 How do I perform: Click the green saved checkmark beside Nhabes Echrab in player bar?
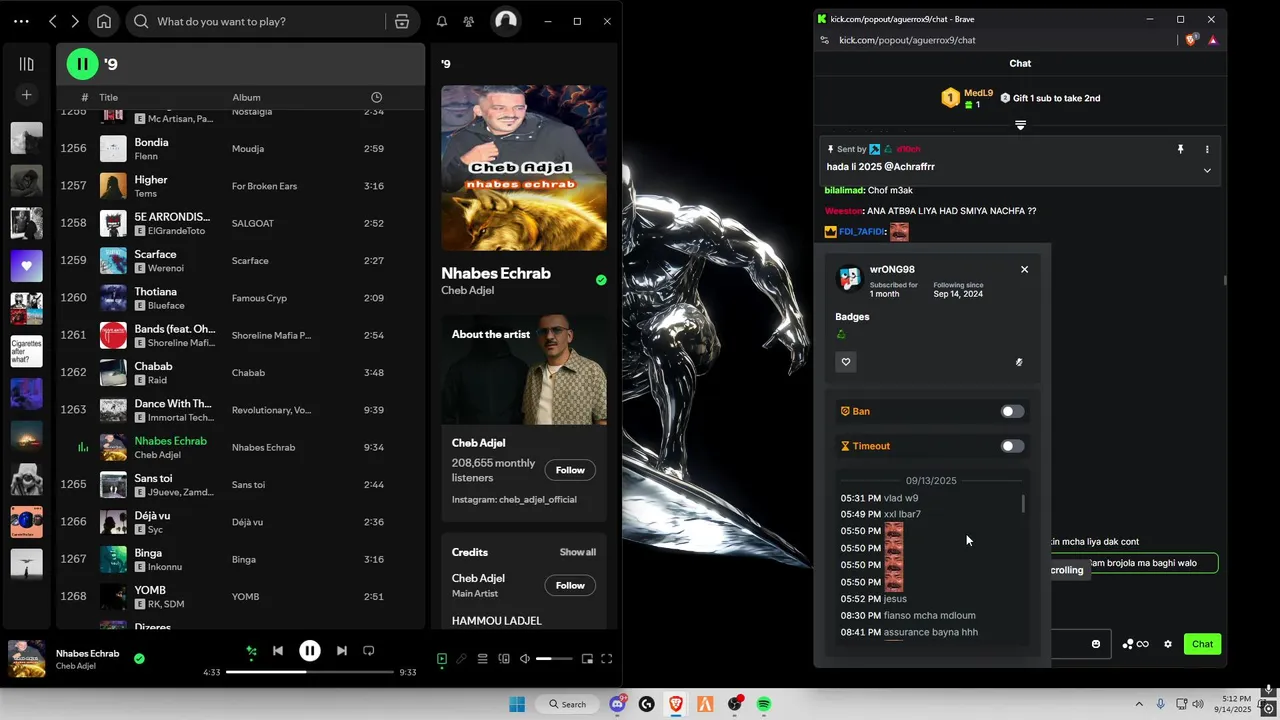click(139, 658)
